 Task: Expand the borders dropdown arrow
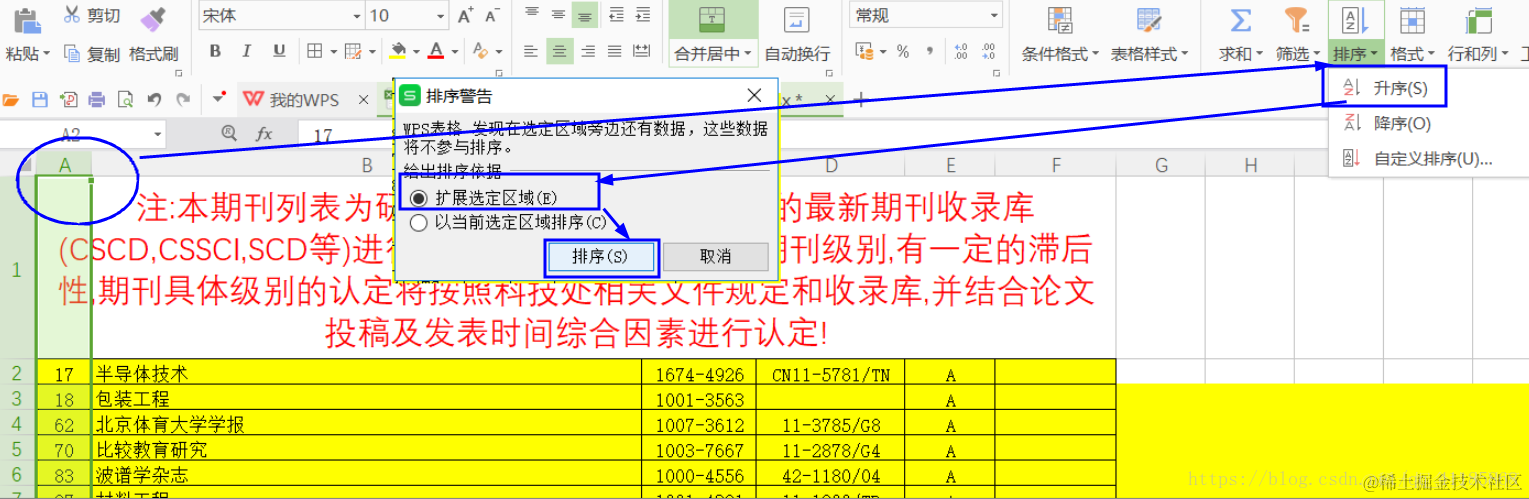(332, 52)
